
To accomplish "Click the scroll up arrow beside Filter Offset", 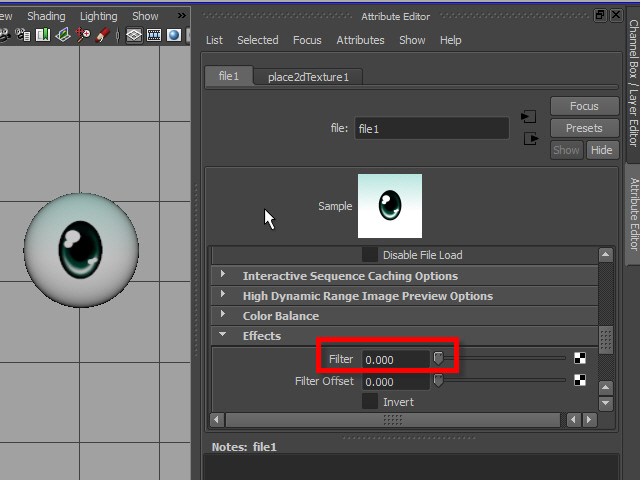I will (x=606, y=387).
